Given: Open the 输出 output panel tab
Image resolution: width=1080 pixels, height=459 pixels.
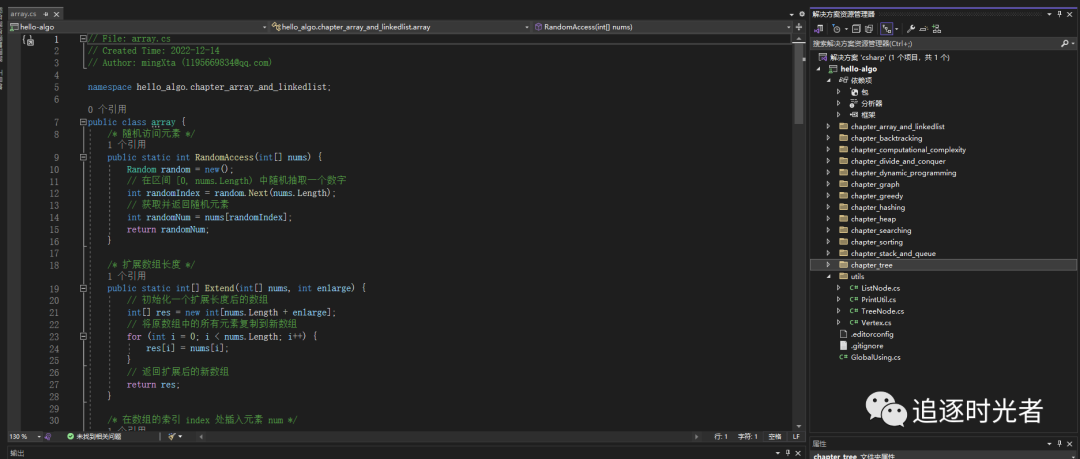Looking at the screenshot, I should tap(16, 453).
